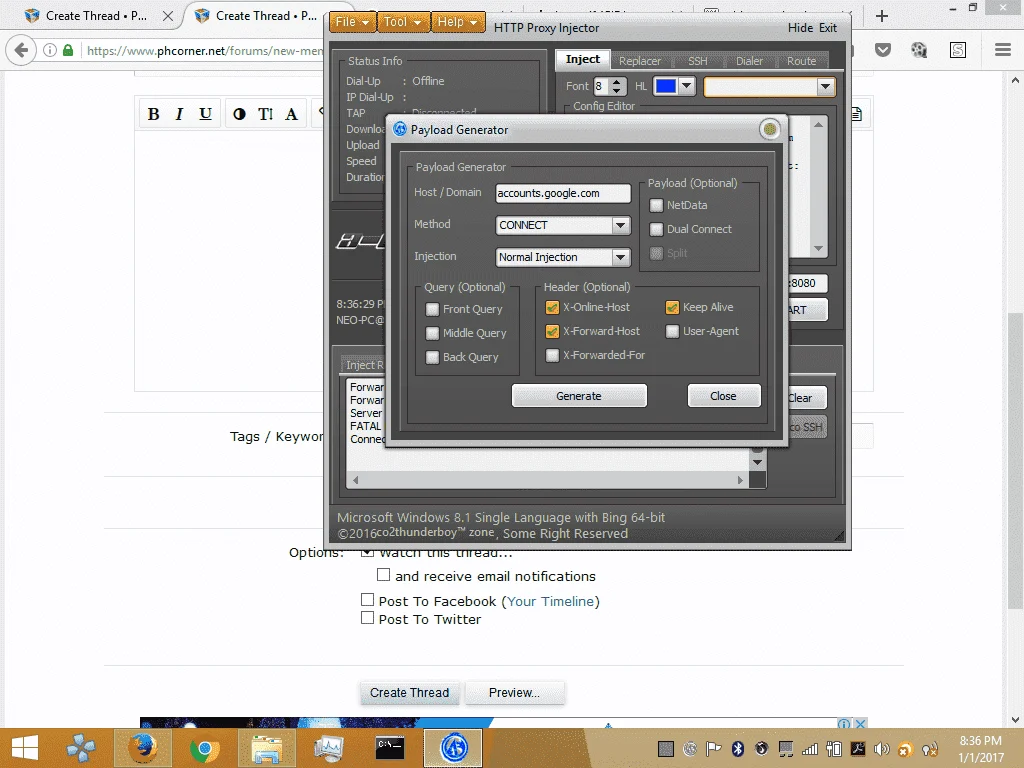Check receive email notifications option
The width and height of the screenshot is (1024, 768).
[x=383, y=575]
